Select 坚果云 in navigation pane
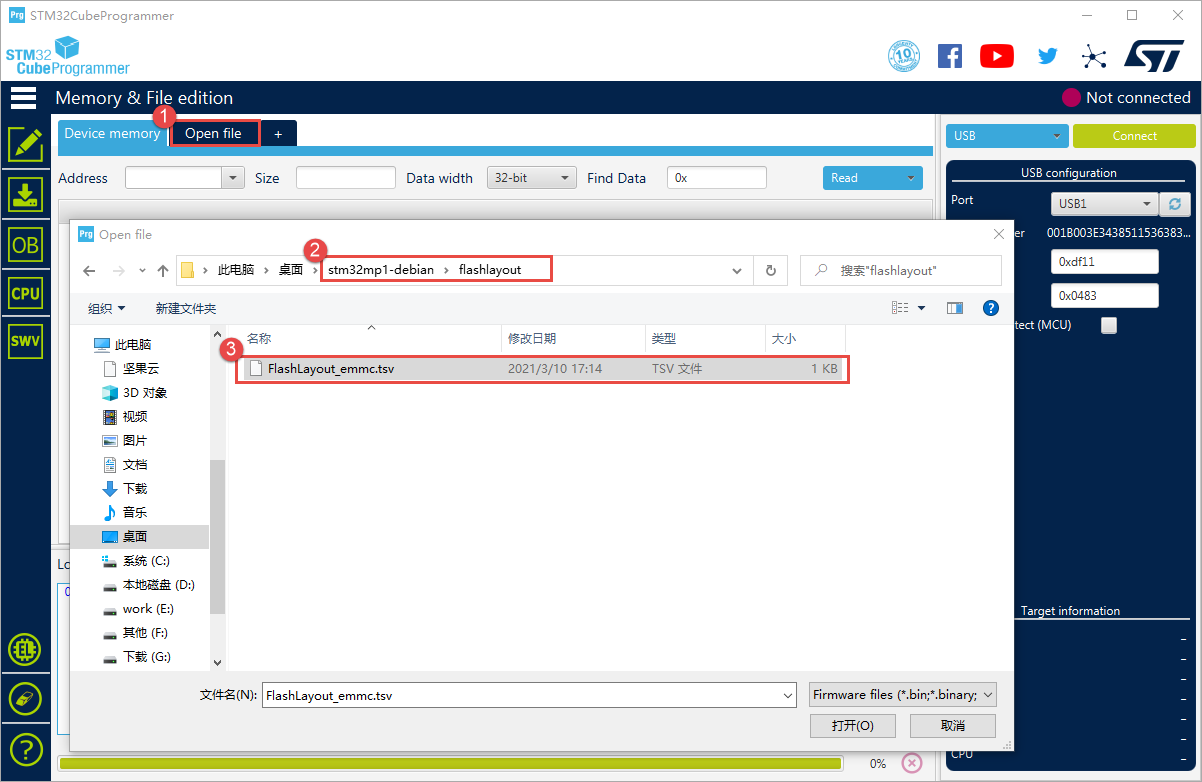1202x782 pixels. pos(141,368)
